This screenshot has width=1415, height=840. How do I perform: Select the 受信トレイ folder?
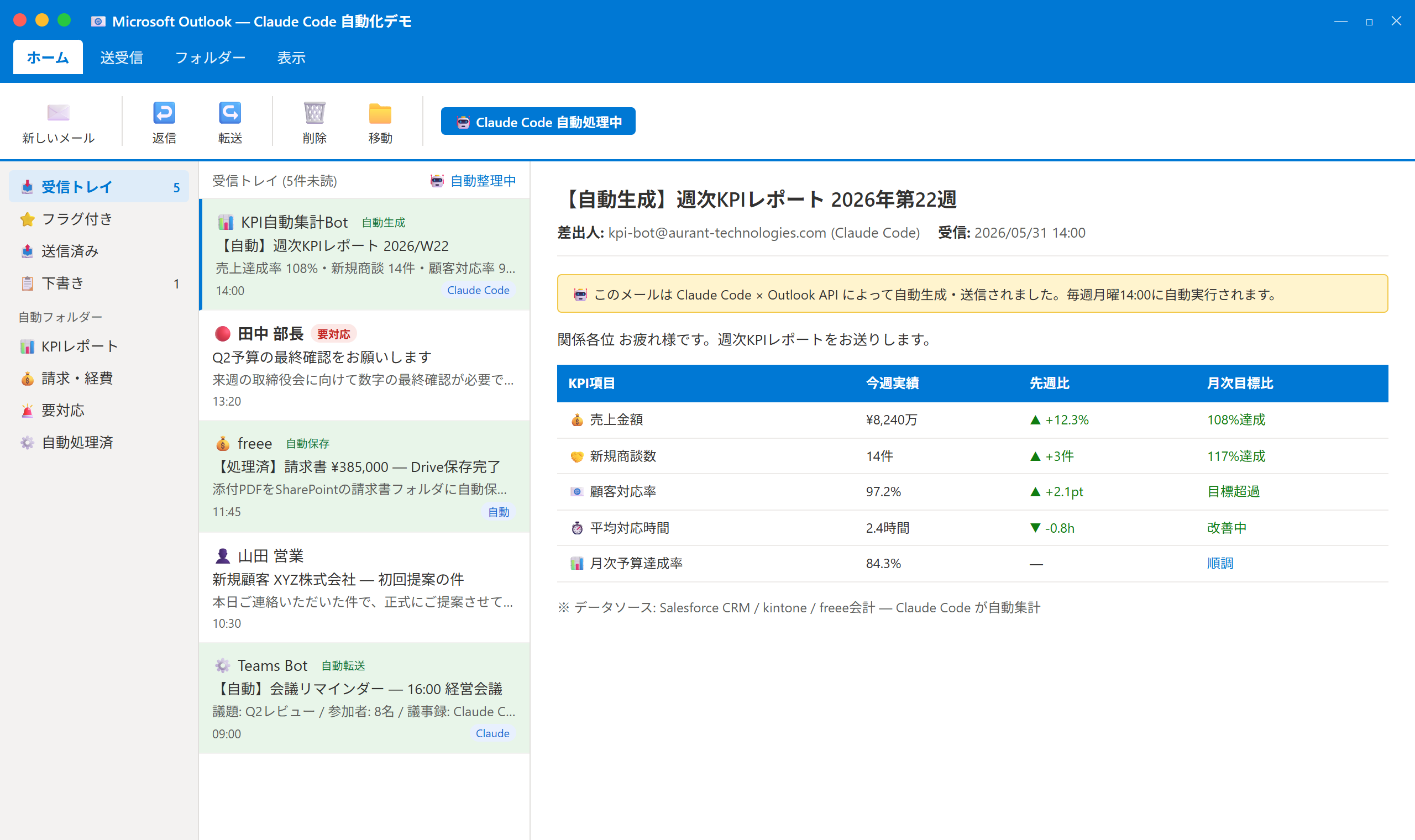tap(99, 187)
